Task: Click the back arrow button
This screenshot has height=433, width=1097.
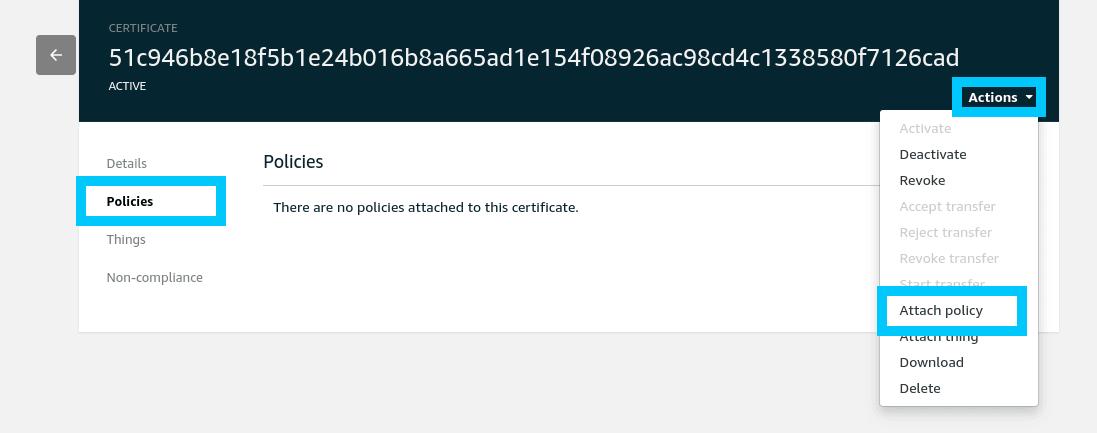Action: tap(56, 55)
